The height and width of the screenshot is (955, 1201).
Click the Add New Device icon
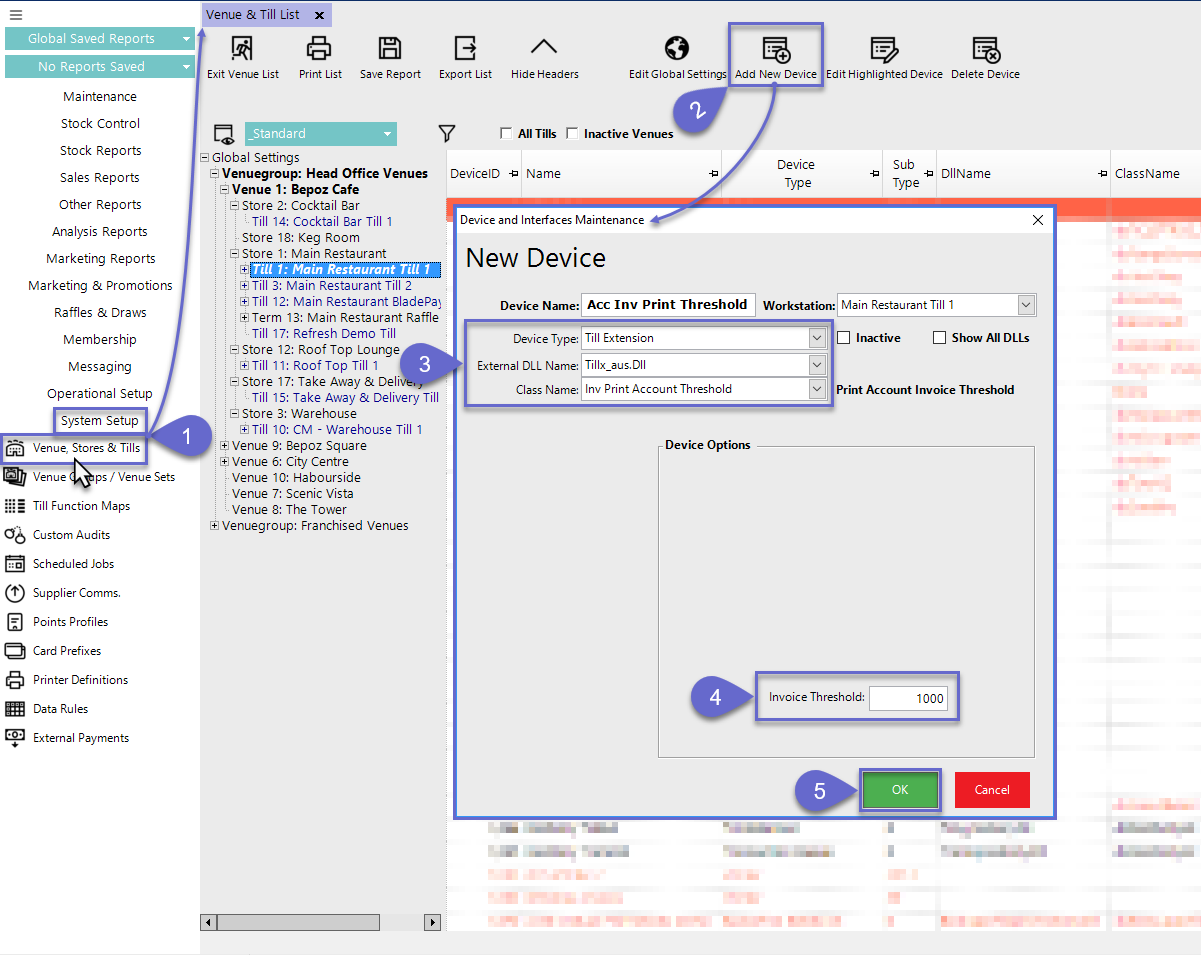pos(775,49)
